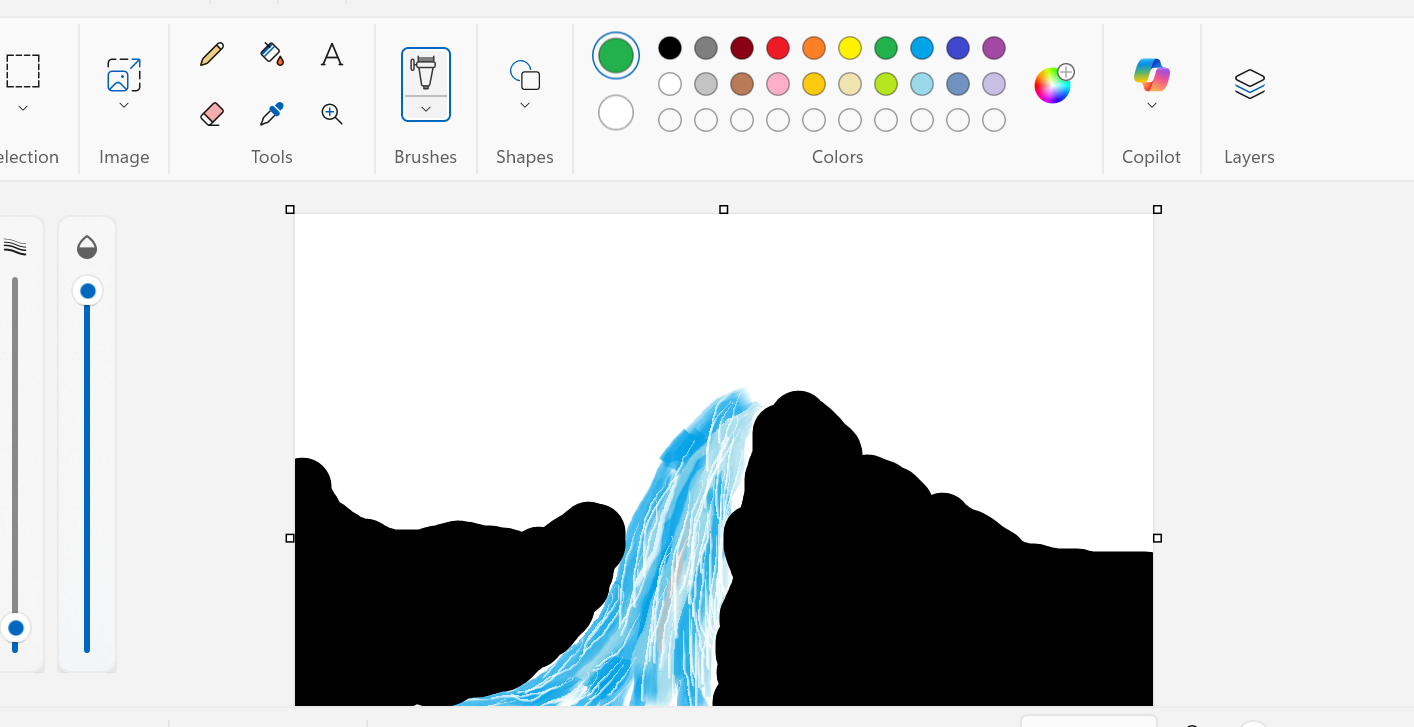This screenshot has height=727, width=1414.
Task: Expand the Brushes dropdown
Action: pos(425,107)
